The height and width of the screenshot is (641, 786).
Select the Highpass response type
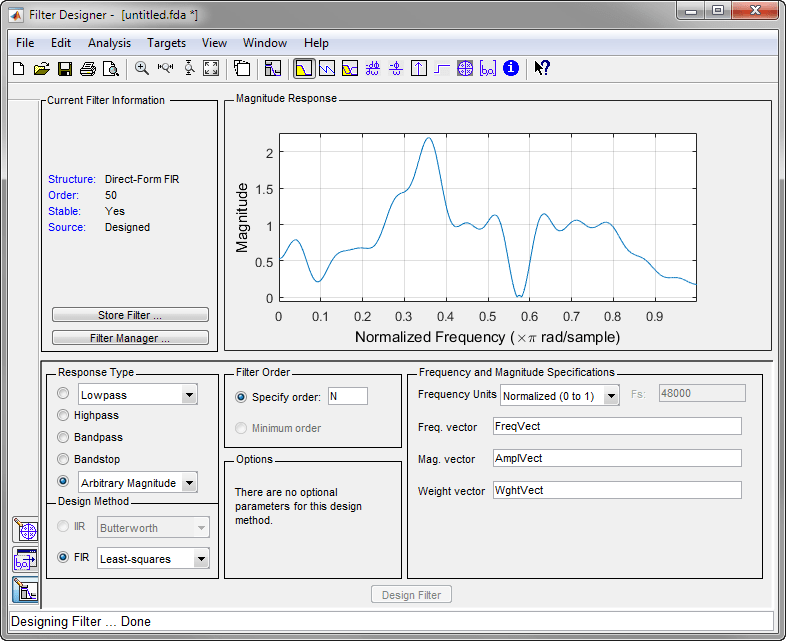point(64,415)
